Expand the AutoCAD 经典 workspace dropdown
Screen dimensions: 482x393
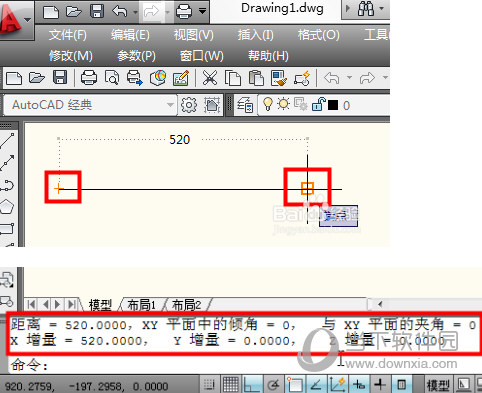(x=170, y=105)
